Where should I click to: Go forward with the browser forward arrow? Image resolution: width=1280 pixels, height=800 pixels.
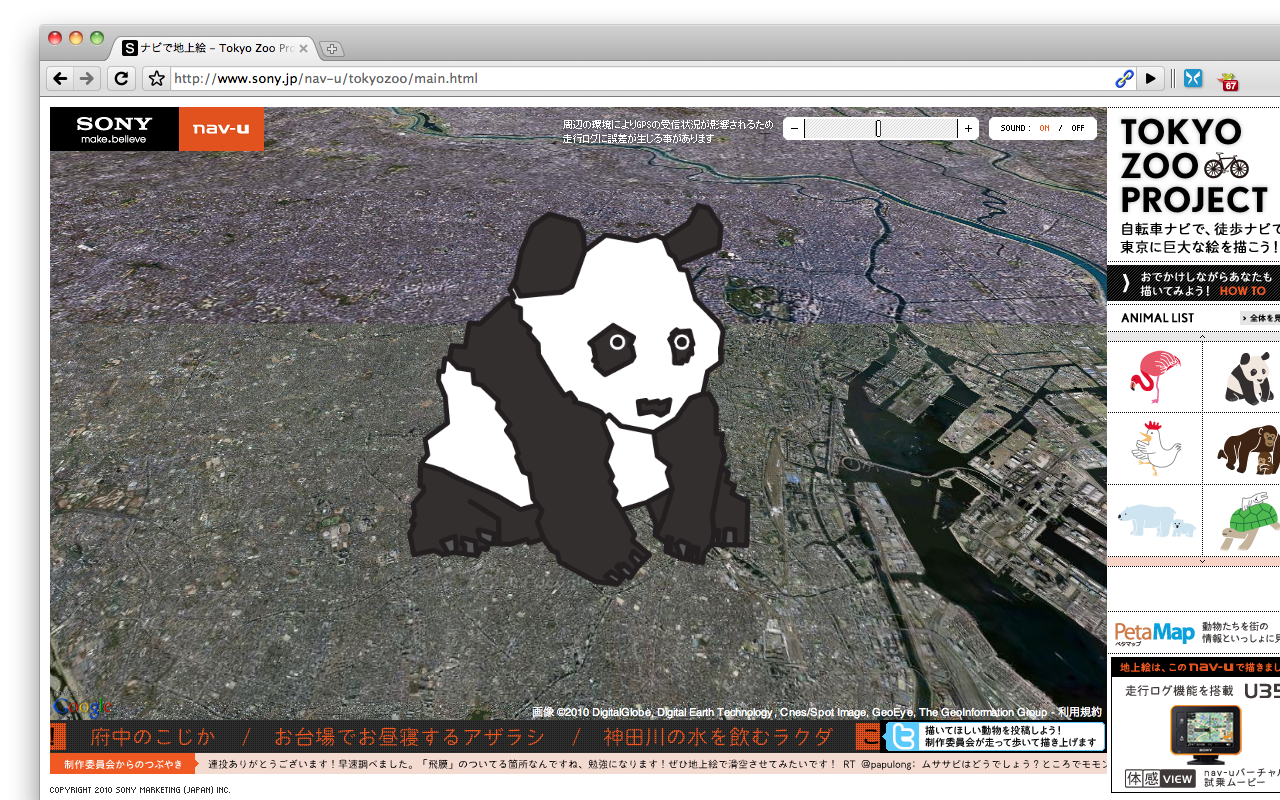coord(87,78)
